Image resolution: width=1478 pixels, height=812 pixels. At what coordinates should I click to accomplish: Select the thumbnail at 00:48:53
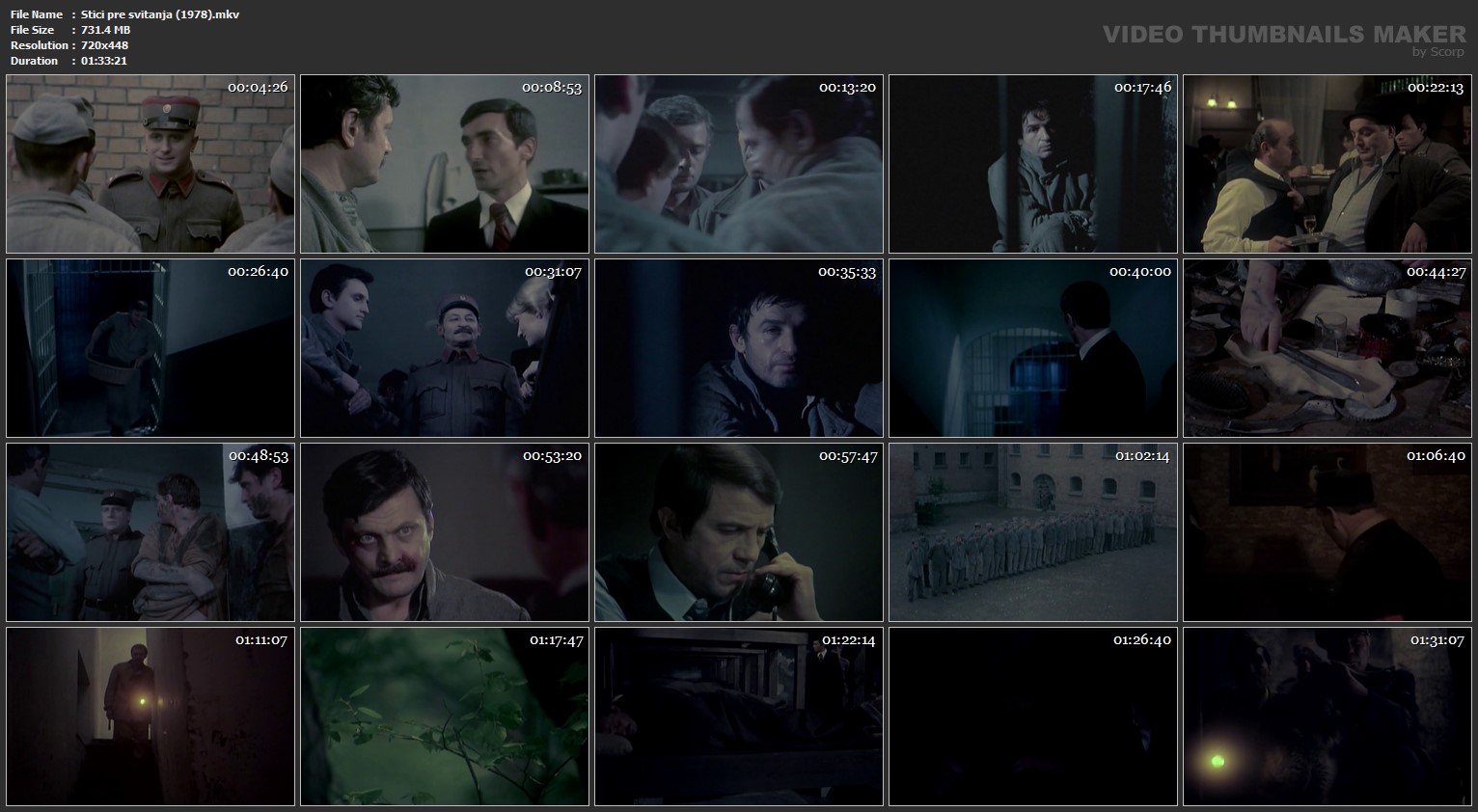click(151, 532)
